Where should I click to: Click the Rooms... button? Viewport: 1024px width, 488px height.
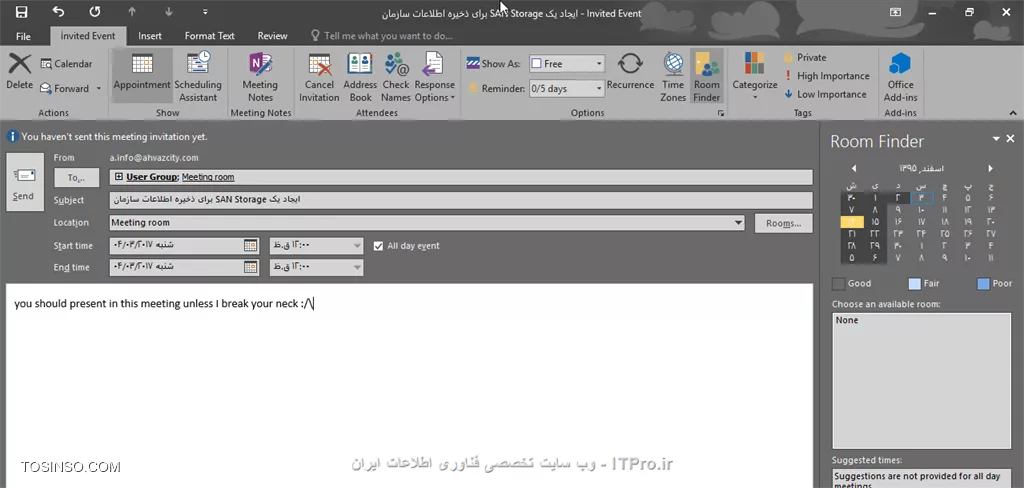tap(784, 223)
